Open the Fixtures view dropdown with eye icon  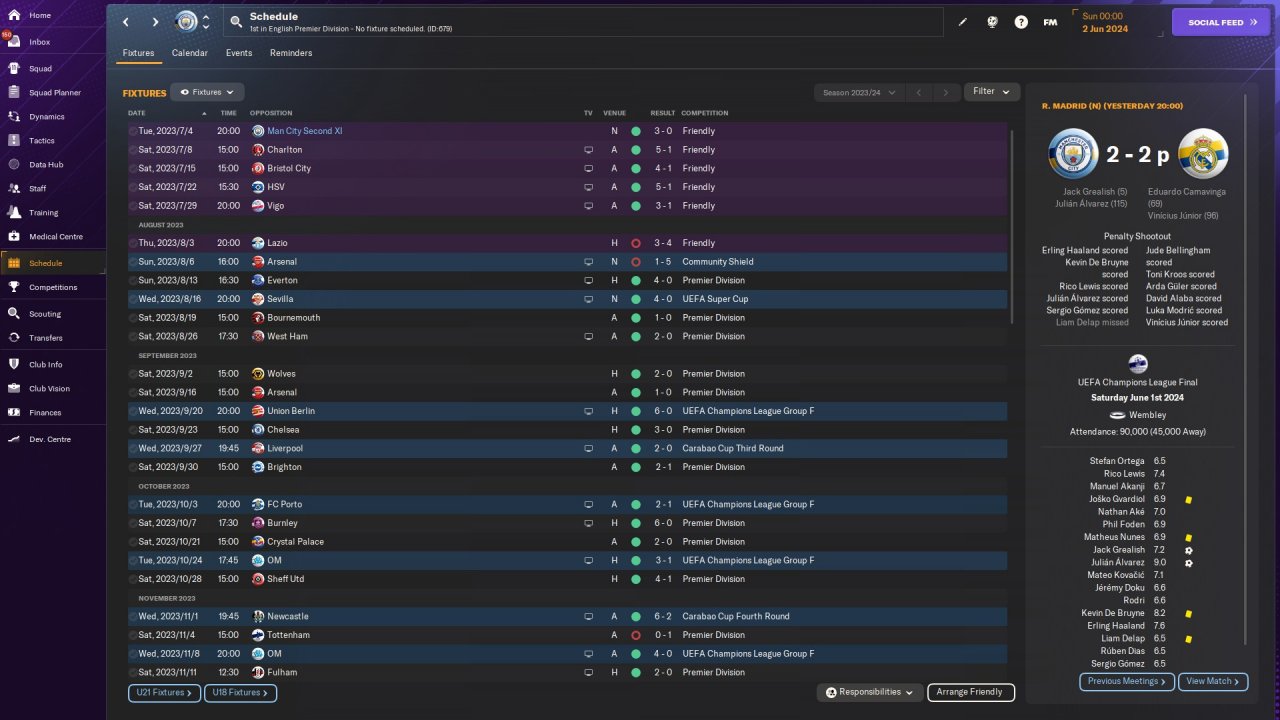[x=207, y=92]
